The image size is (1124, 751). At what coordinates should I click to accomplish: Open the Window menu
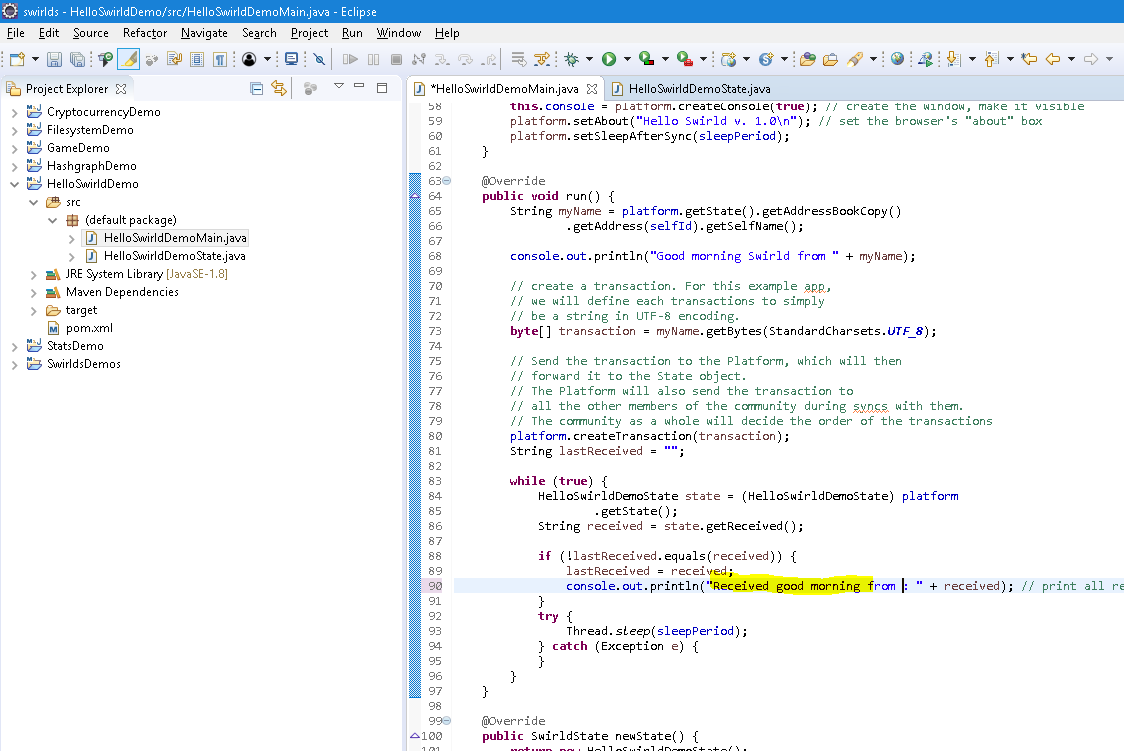(399, 33)
